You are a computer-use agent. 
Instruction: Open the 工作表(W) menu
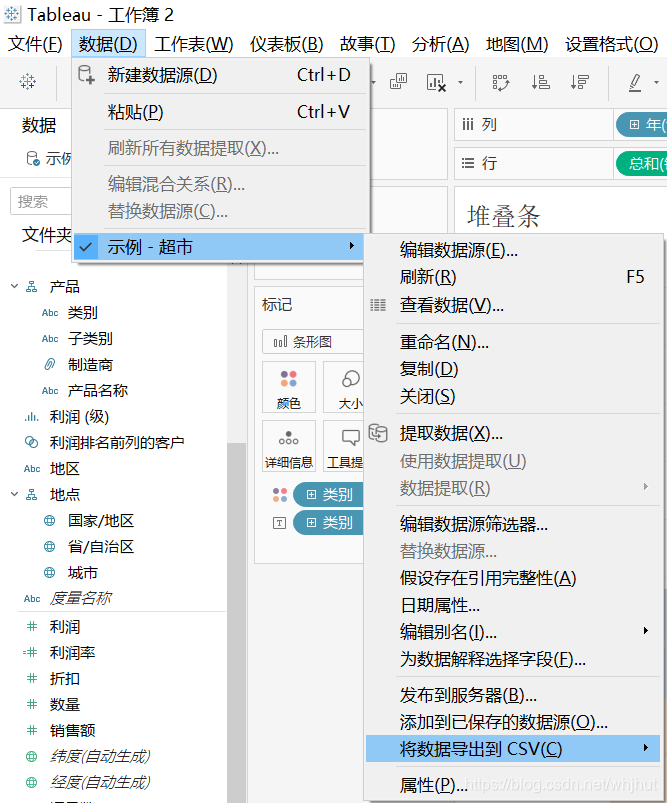(194, 44)
